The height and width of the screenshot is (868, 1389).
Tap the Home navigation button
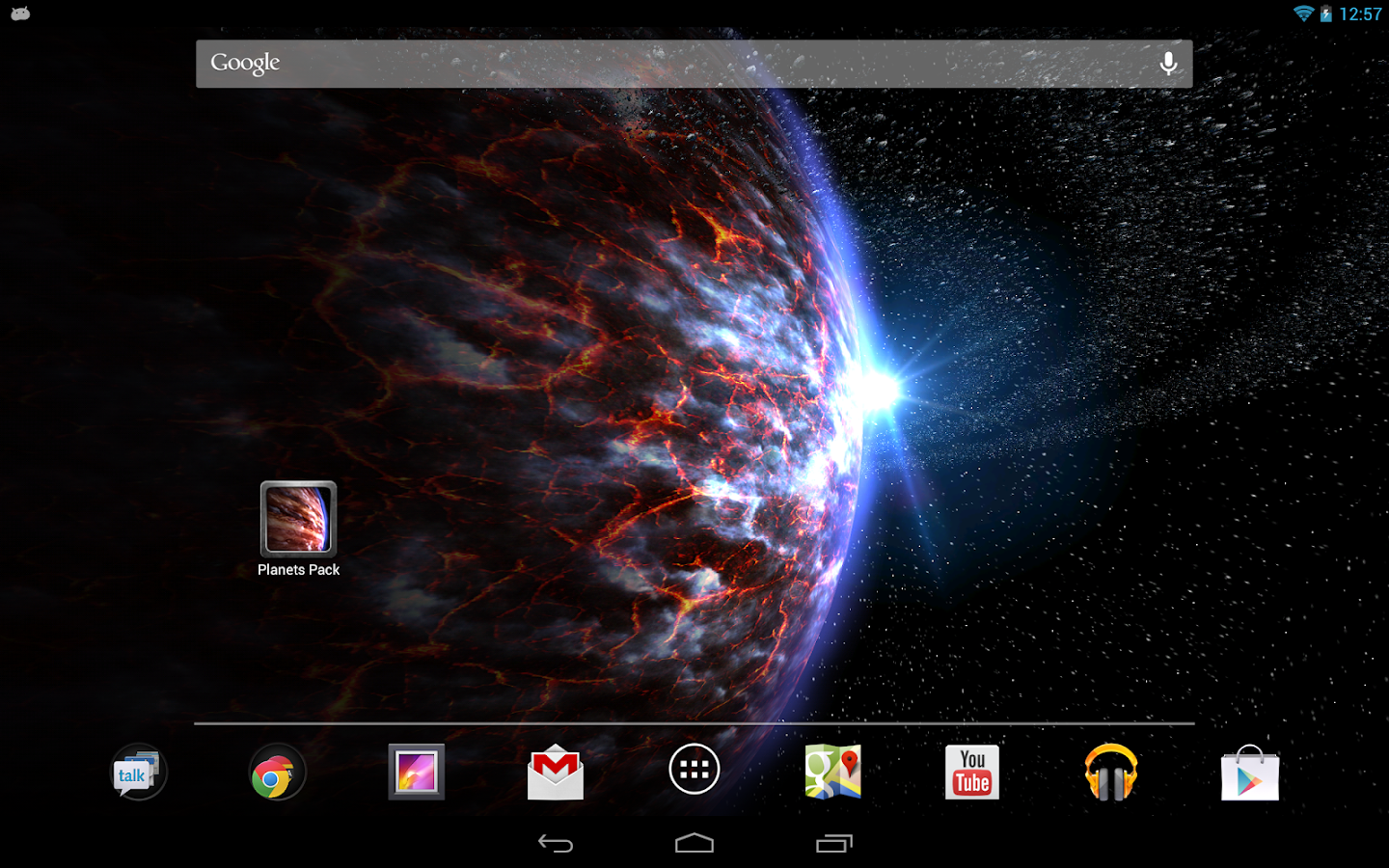(694, 844)
